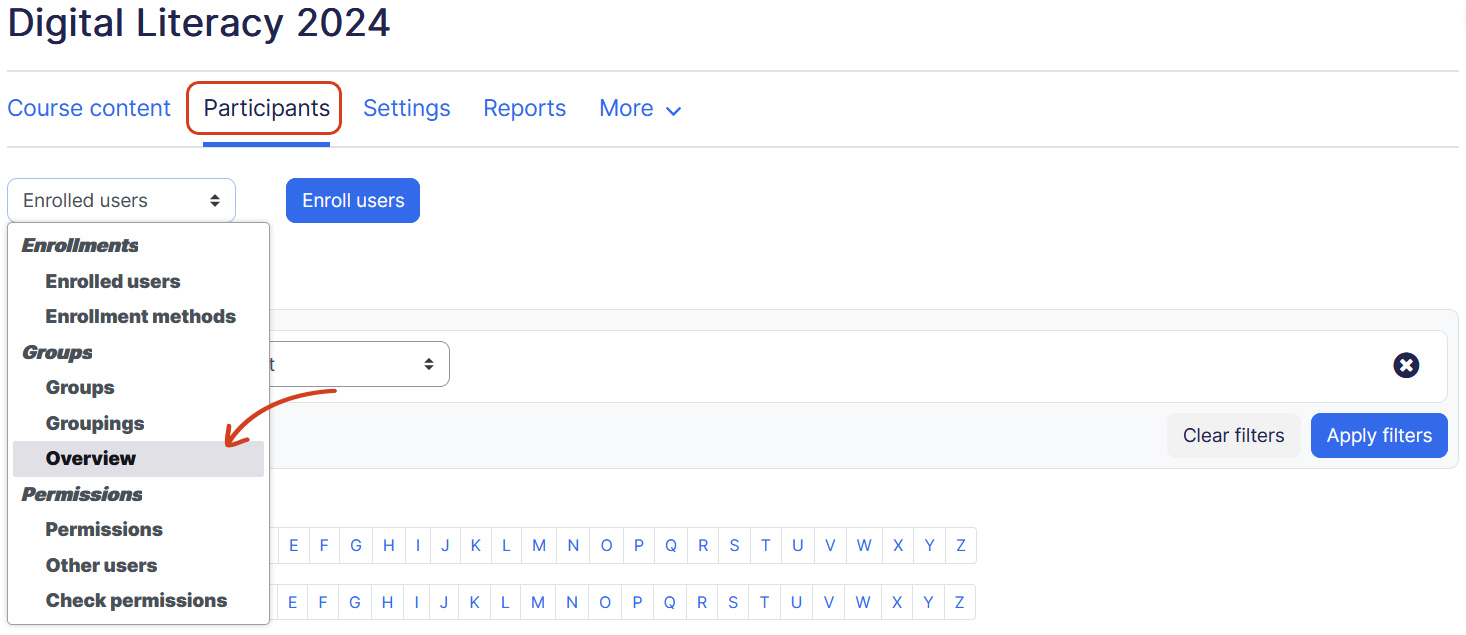The width and height of the screenshot is (1466, 635).
Task: Remove filter with the X icon
Action: click(1406, 365)
